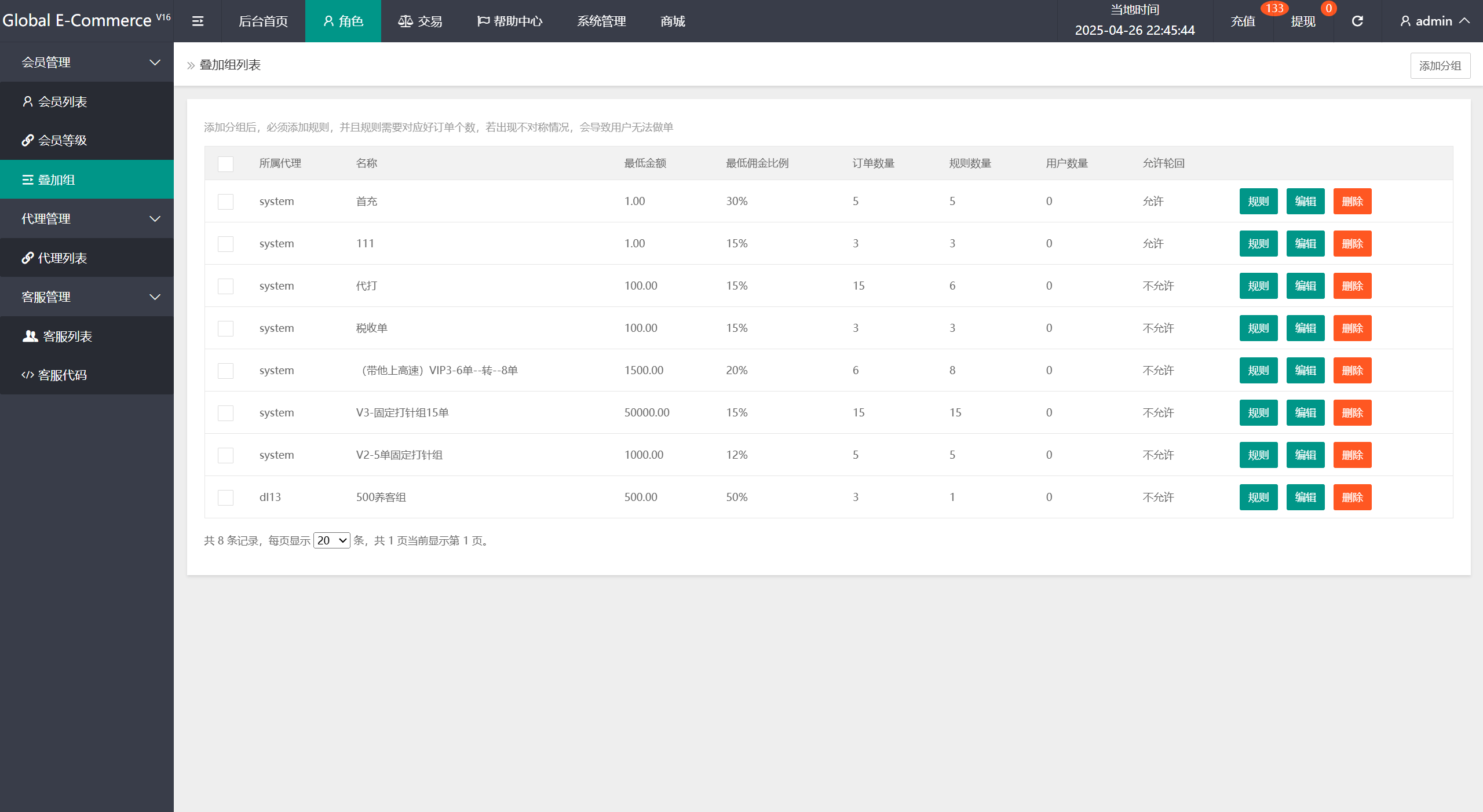Click the refresh icon in top bar

1357,21
